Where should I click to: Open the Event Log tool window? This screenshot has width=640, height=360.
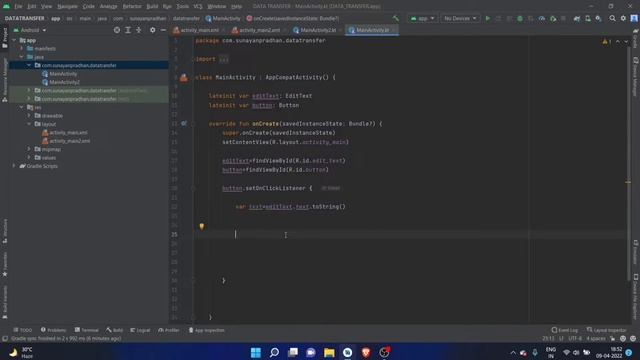click(x=564, y=330)
